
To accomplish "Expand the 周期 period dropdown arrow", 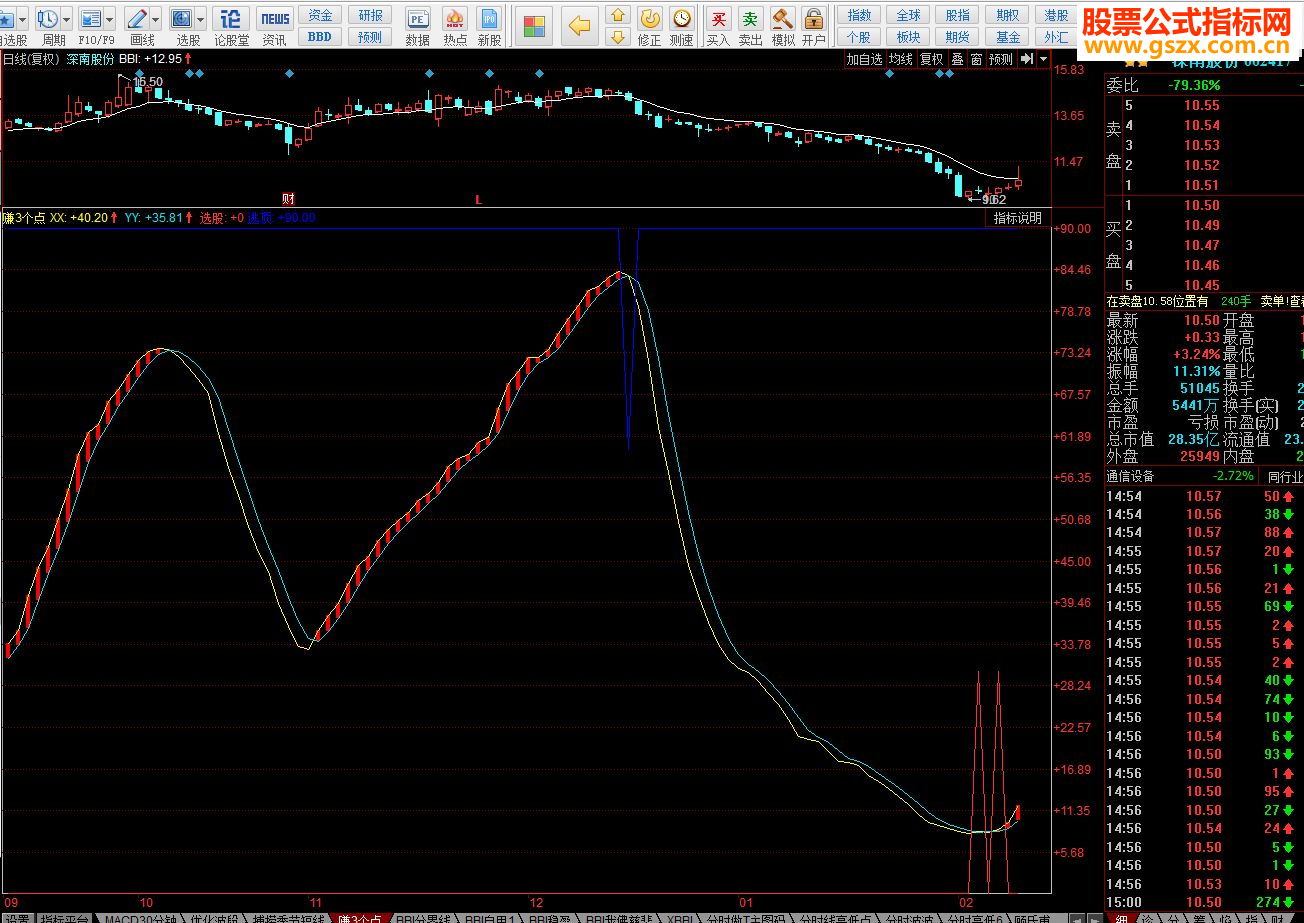I will (x=66, y=19).
